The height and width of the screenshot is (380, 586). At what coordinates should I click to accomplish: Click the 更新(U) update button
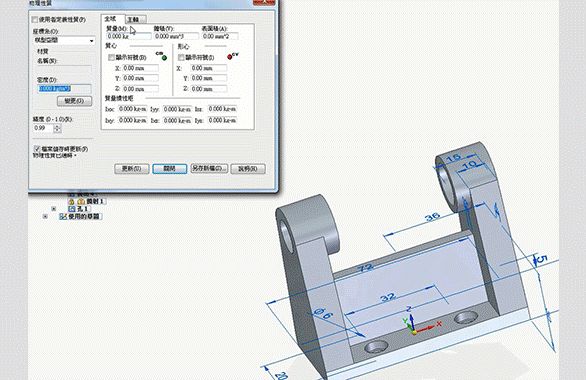[132, 169]
